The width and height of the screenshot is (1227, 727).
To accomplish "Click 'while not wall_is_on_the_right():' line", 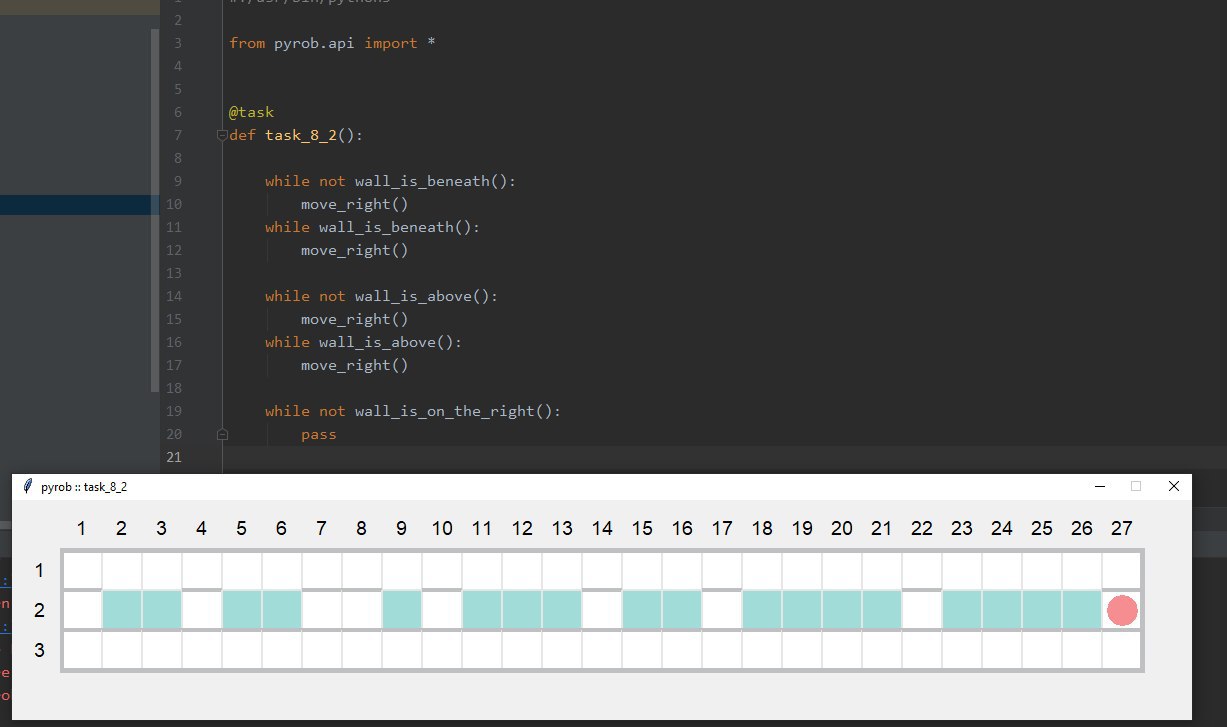I will click(x=413, y=411).
